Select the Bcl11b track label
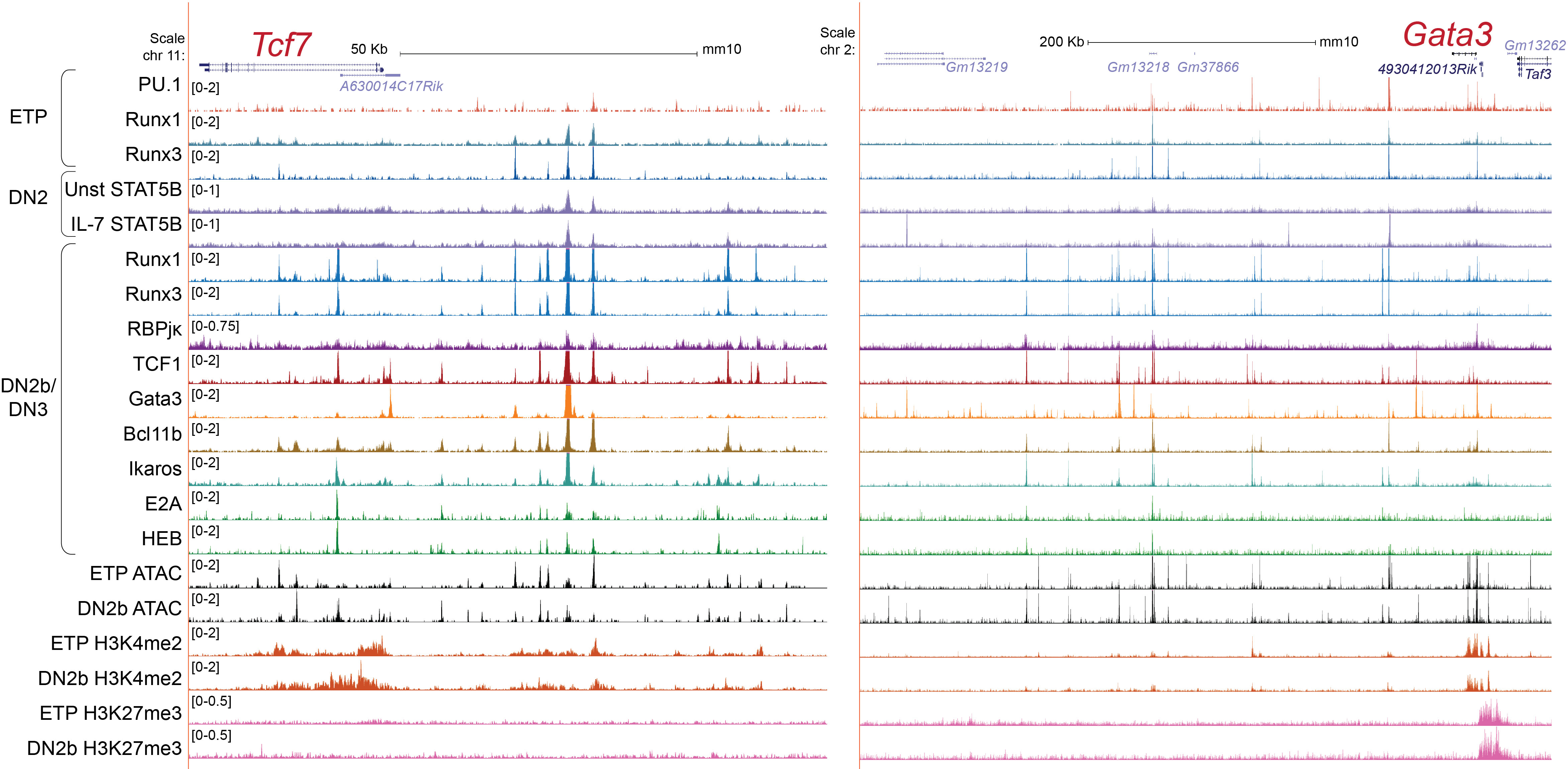1568x769 pixels. pos(152,434)
